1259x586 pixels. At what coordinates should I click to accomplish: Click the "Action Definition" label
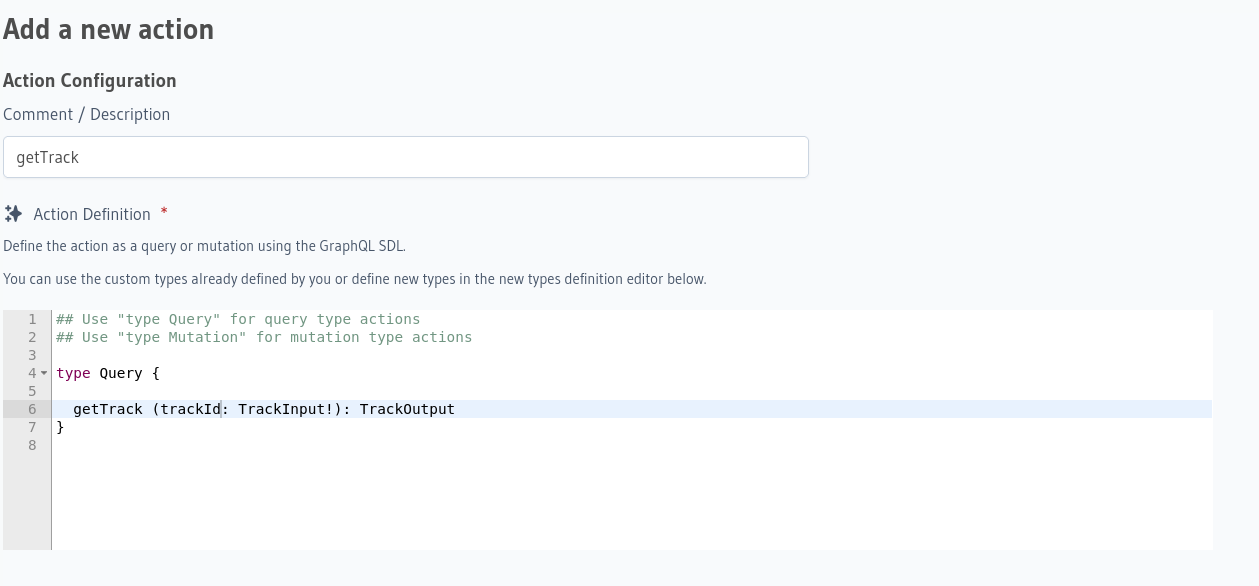[x=92, y=214]
